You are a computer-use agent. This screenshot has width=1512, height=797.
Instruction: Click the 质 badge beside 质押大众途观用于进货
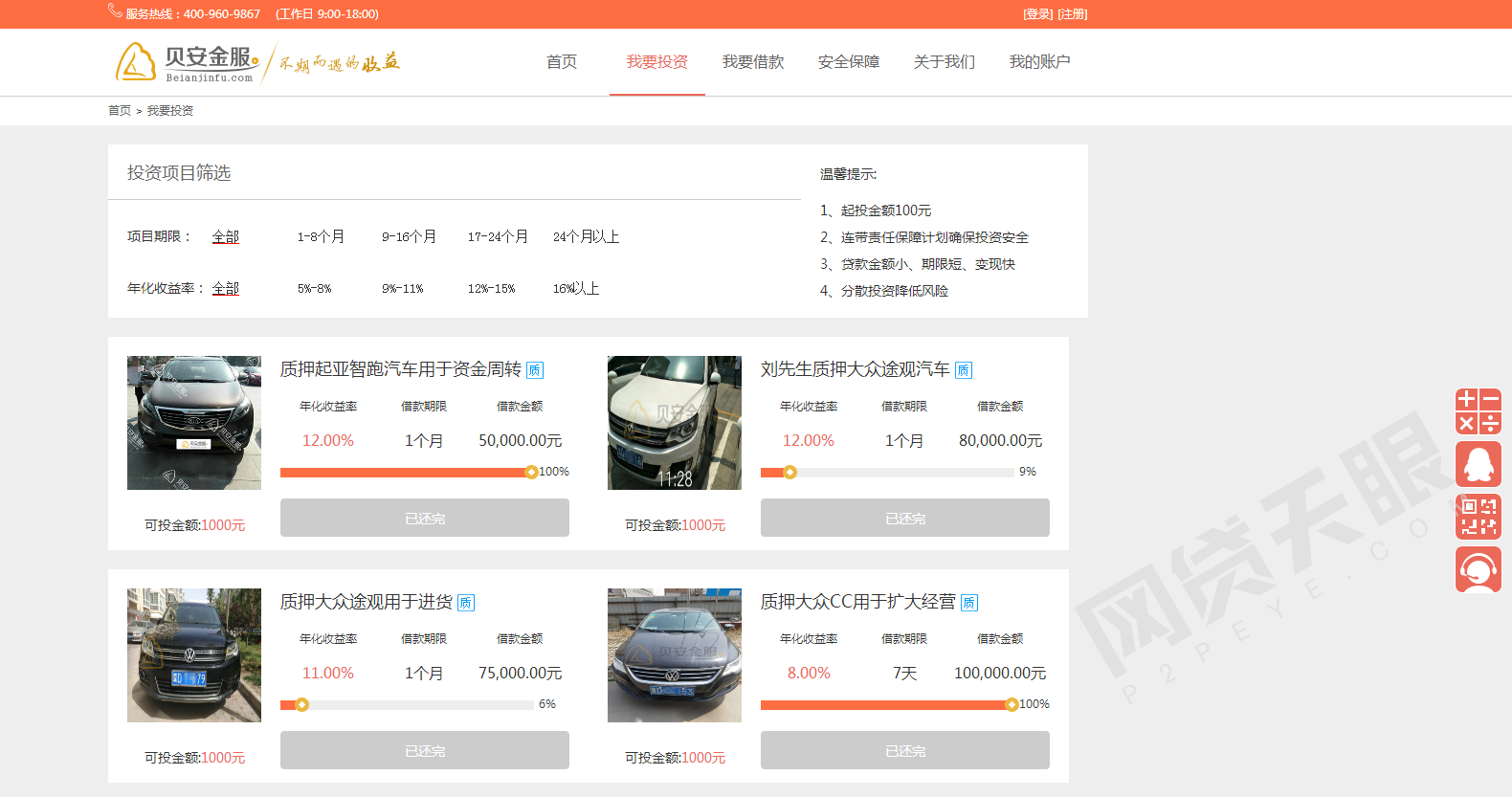[x=466, y=603]
